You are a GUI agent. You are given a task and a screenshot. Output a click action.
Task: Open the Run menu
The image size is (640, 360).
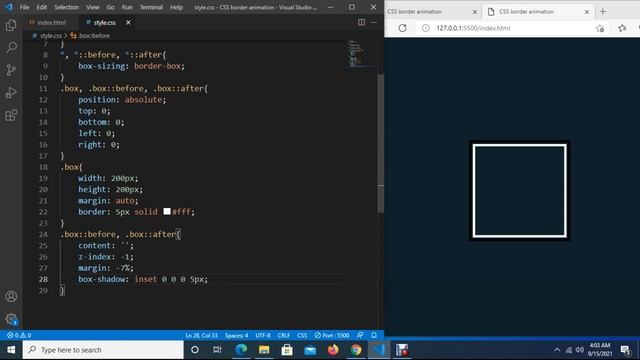(127, 7)
